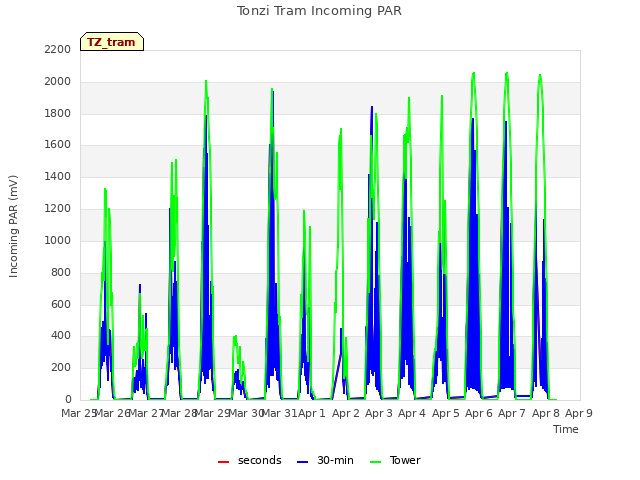Viewport: 640px width, 480px height.
Task: Click the 1000 y-axis tick label
Action: [58, 240]
